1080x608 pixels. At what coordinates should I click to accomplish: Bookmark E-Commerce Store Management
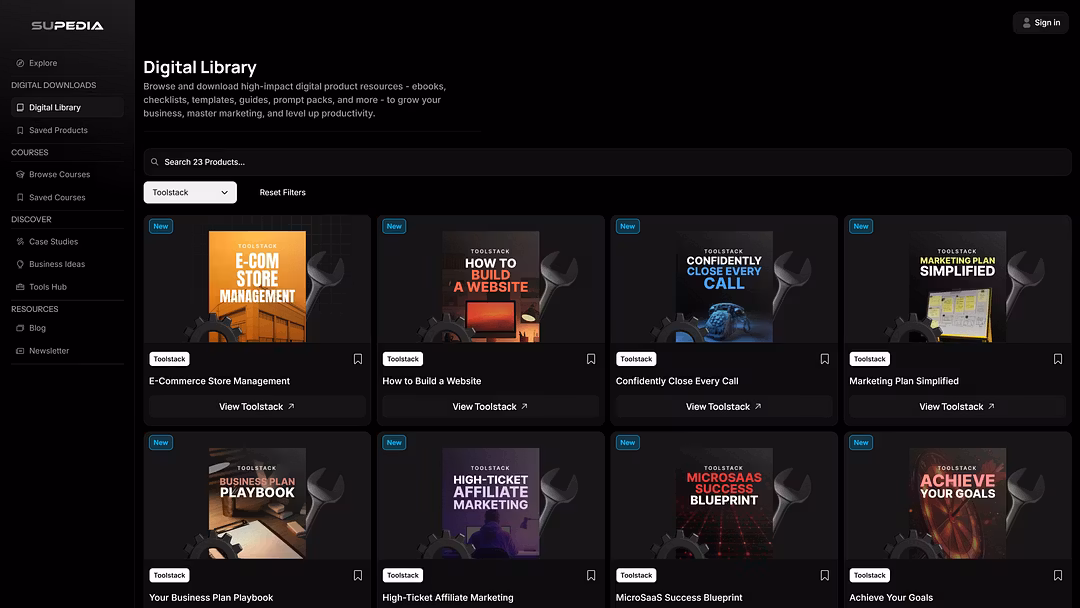click(357, 359)
